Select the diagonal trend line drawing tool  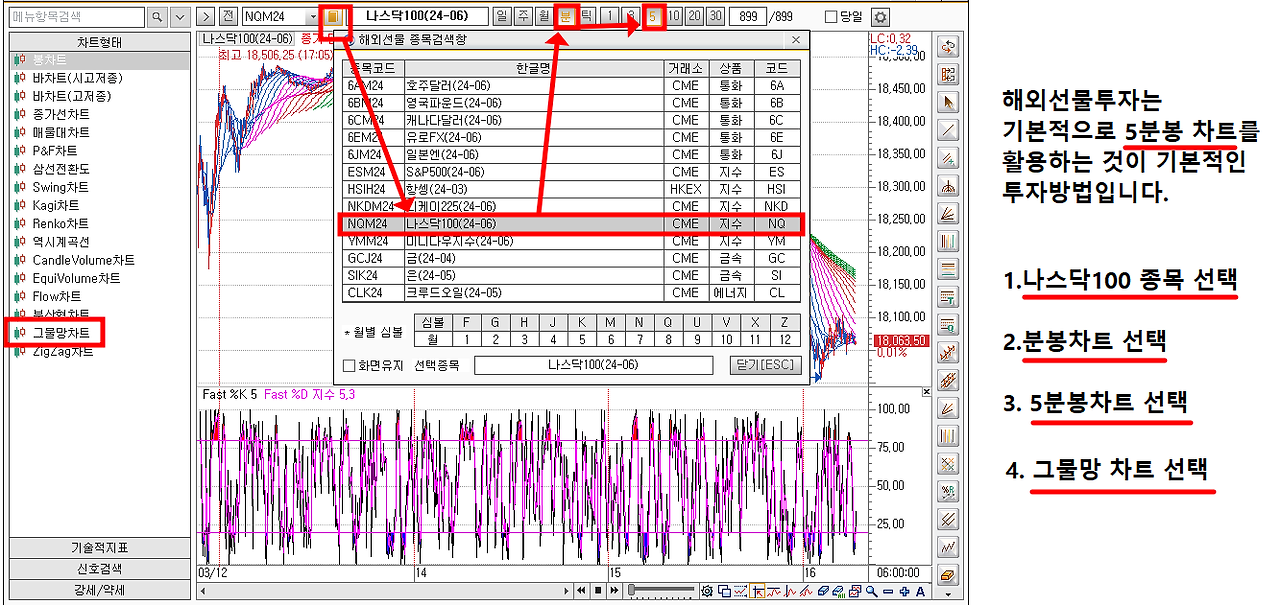[948, 130]
